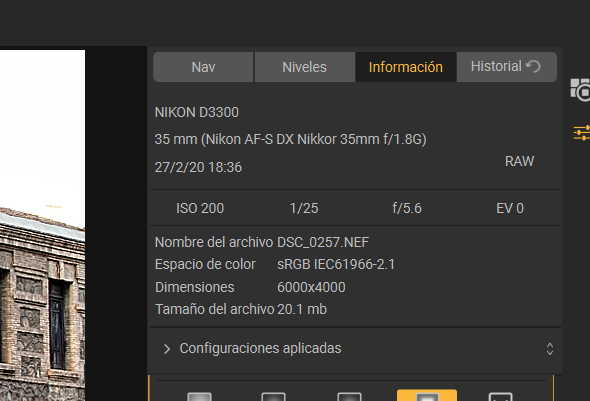Click the undo arrow on Historial tab
590x401 pixels.
click(x=533, y=67)
